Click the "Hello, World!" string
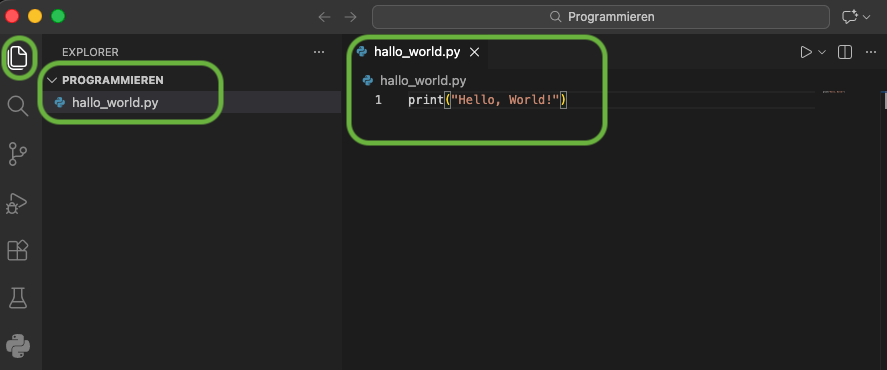 click(505, 100)
